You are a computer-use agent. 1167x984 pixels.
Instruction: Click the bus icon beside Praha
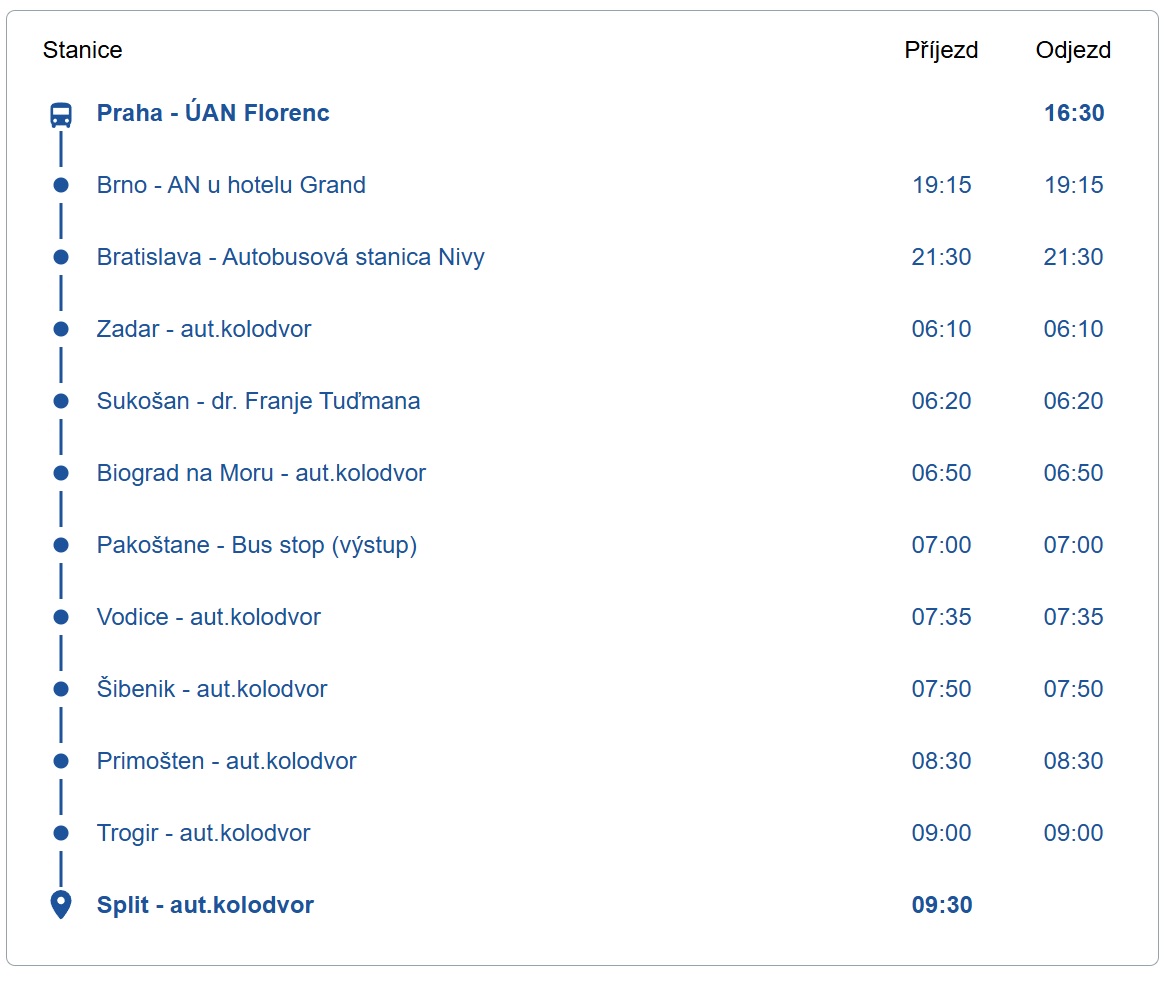click(61, 114)
